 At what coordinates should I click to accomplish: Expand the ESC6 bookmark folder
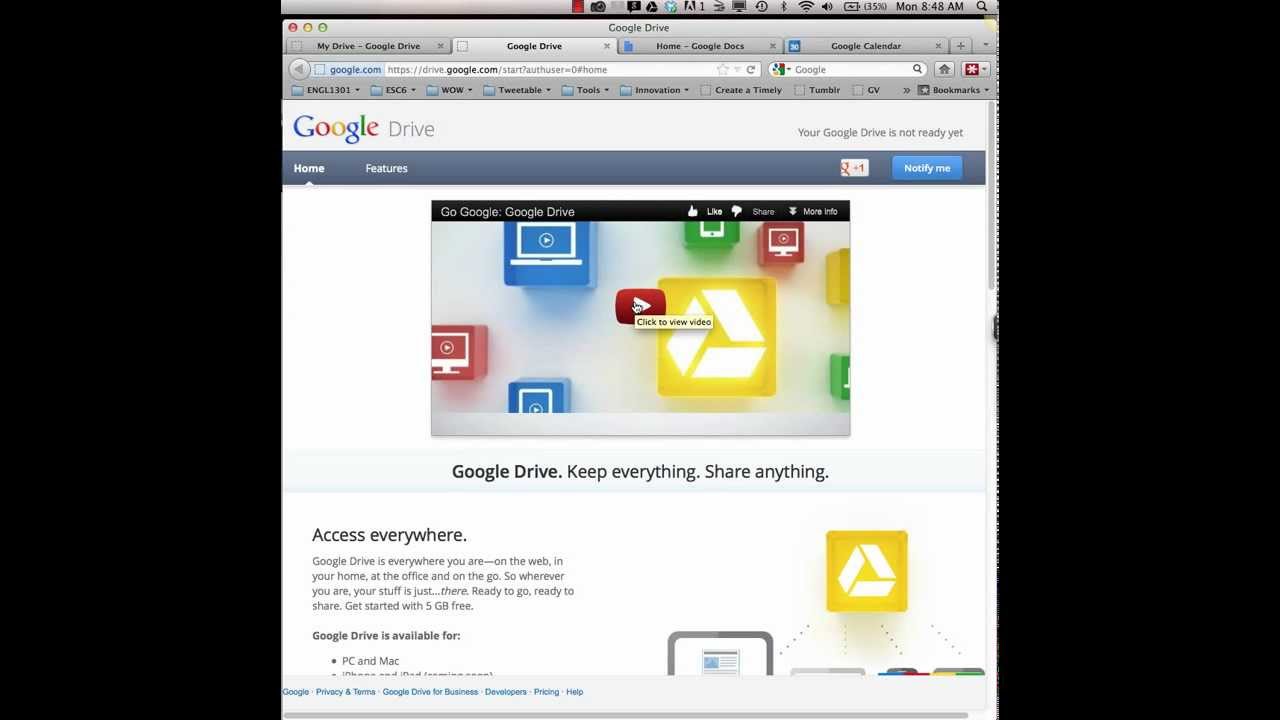point(395,90)
